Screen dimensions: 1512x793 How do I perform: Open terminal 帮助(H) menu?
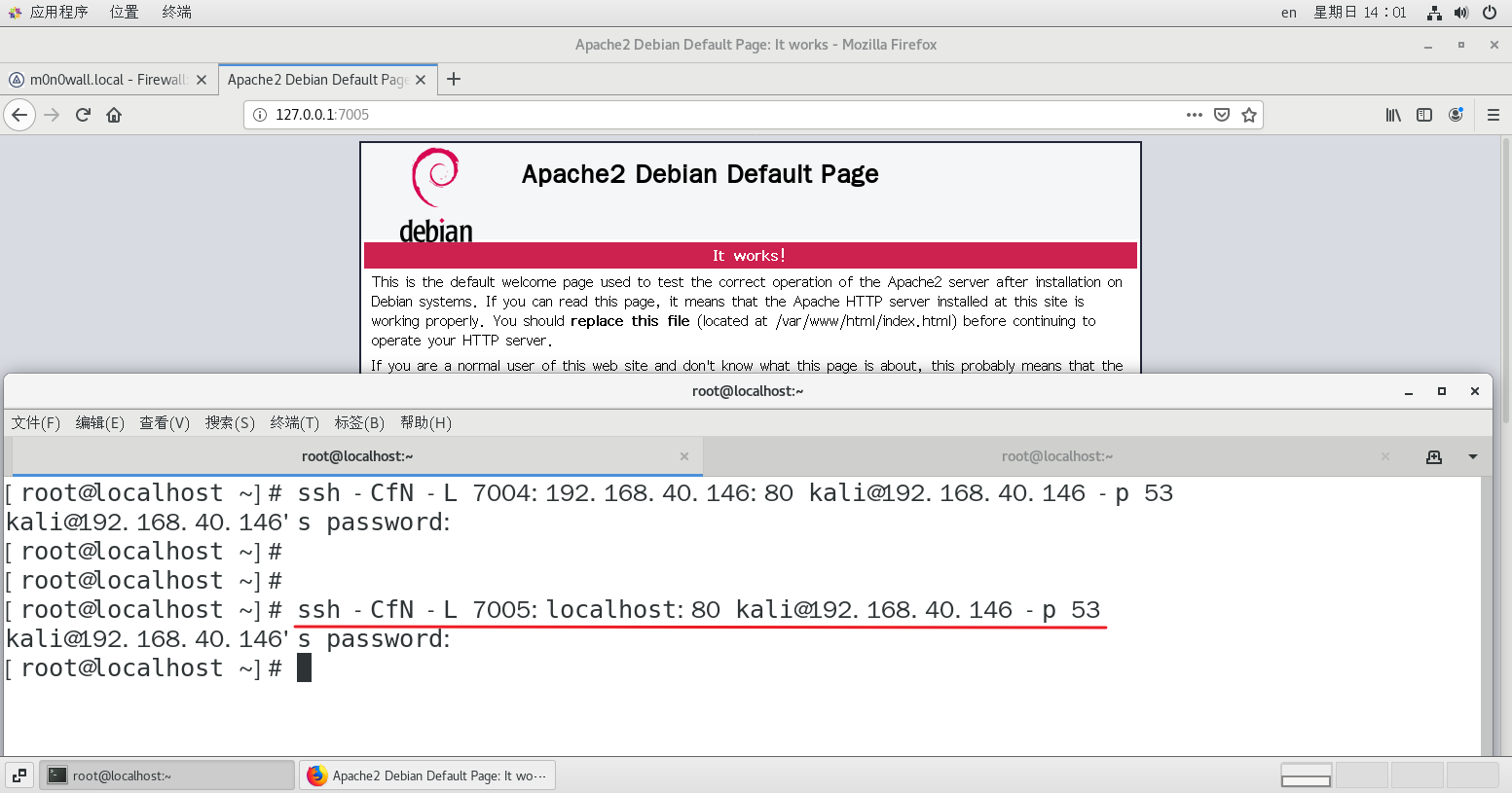(425, 422)
